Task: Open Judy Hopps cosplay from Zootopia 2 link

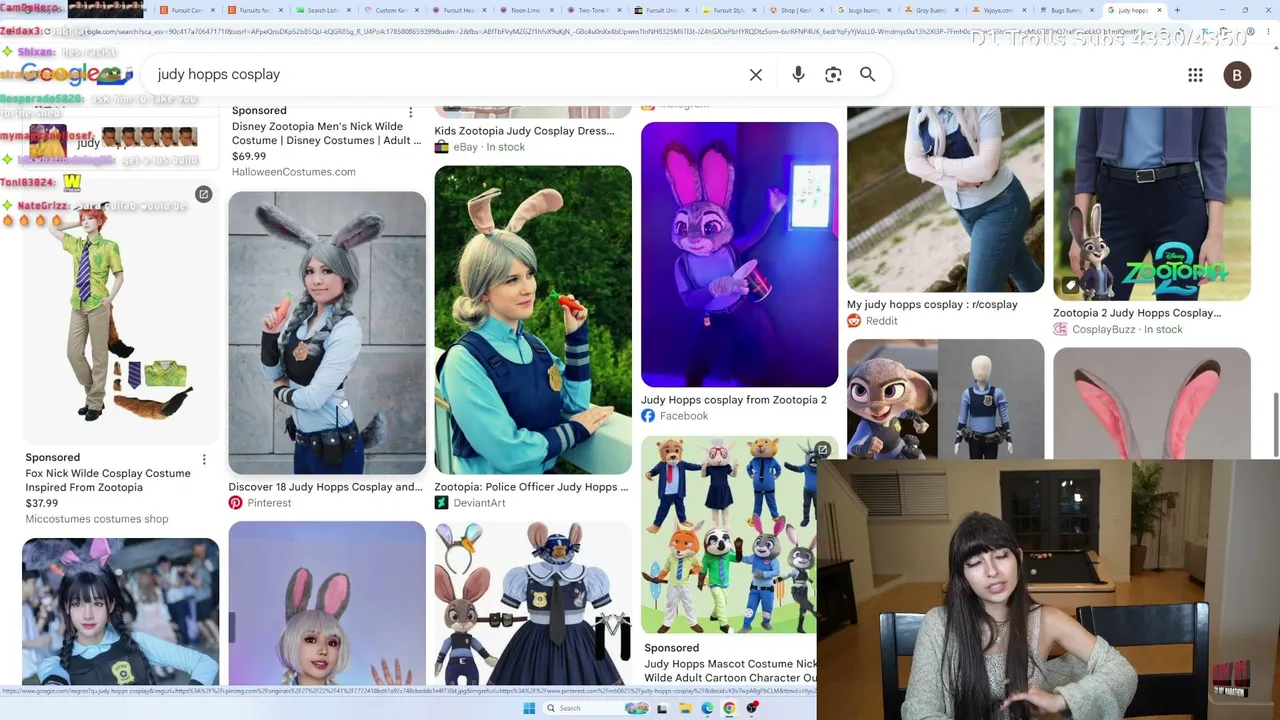Action: coord(734,400)
